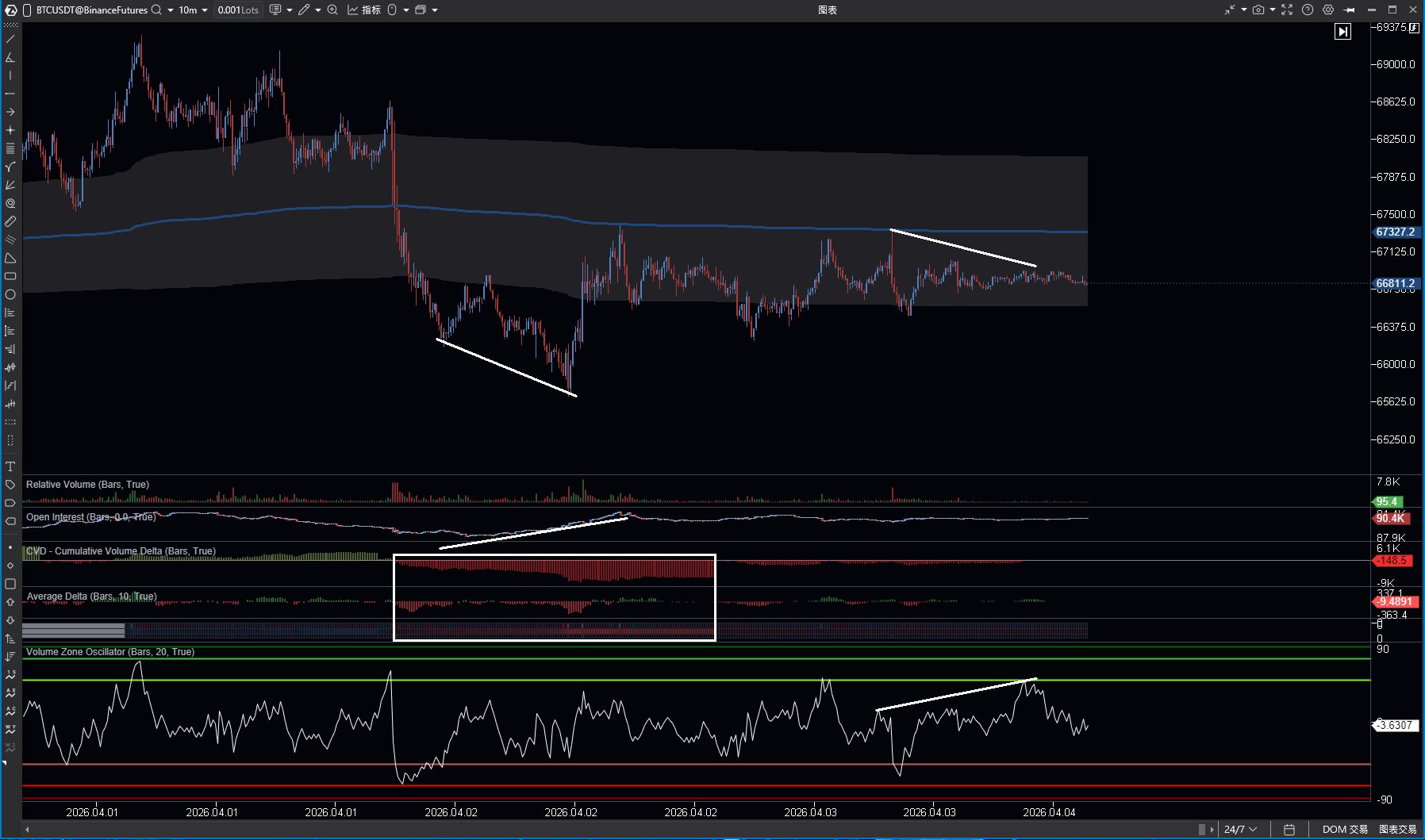
Task: Expand the drawing pencil tool dropdown arrow
Action: [x=318, y=10]
